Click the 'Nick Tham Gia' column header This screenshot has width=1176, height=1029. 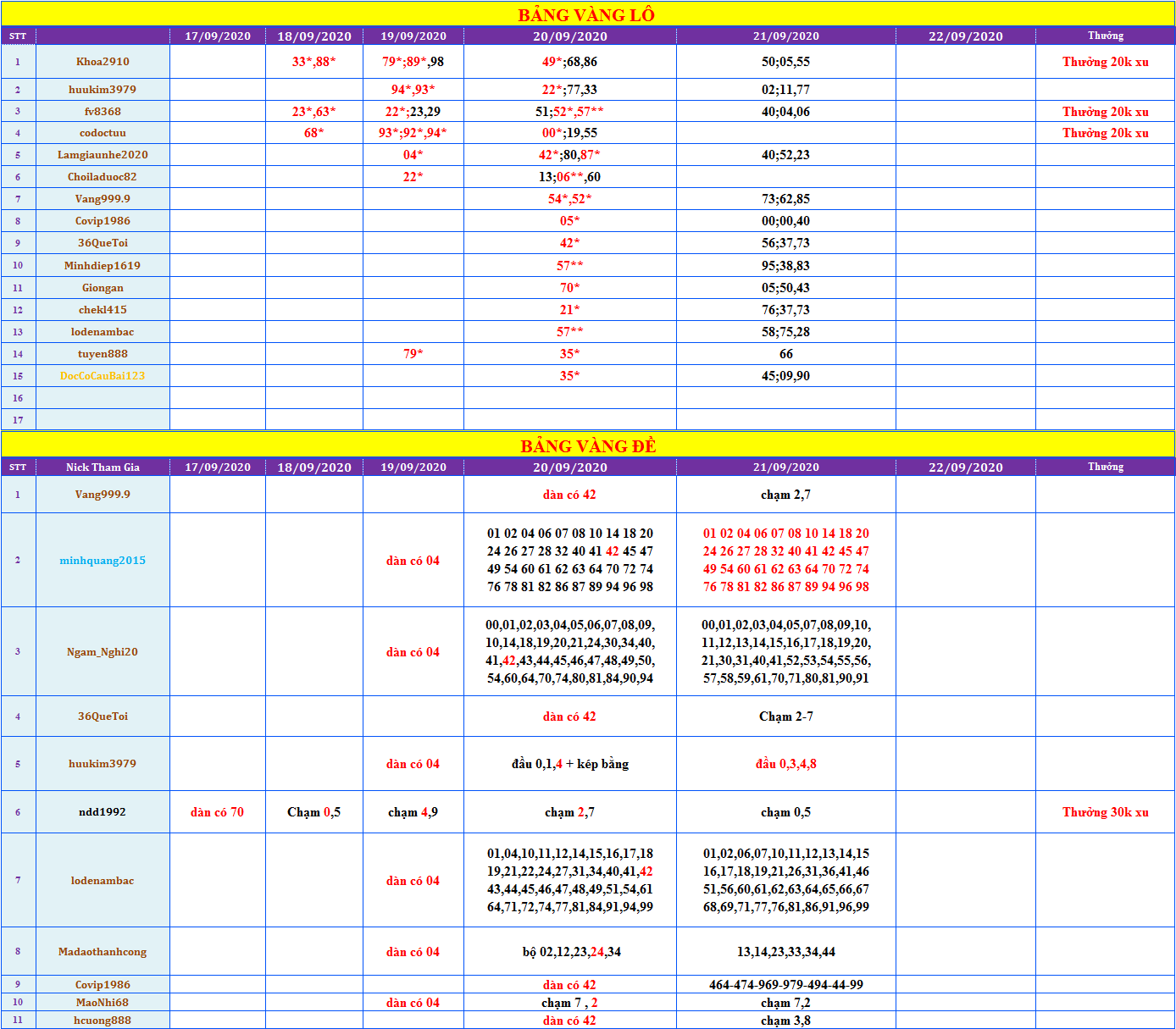pos(103,467)
